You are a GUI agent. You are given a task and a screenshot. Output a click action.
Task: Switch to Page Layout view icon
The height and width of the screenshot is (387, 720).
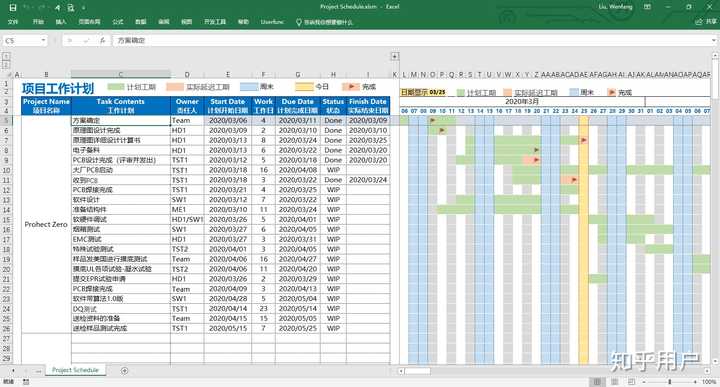coord(614,381)
